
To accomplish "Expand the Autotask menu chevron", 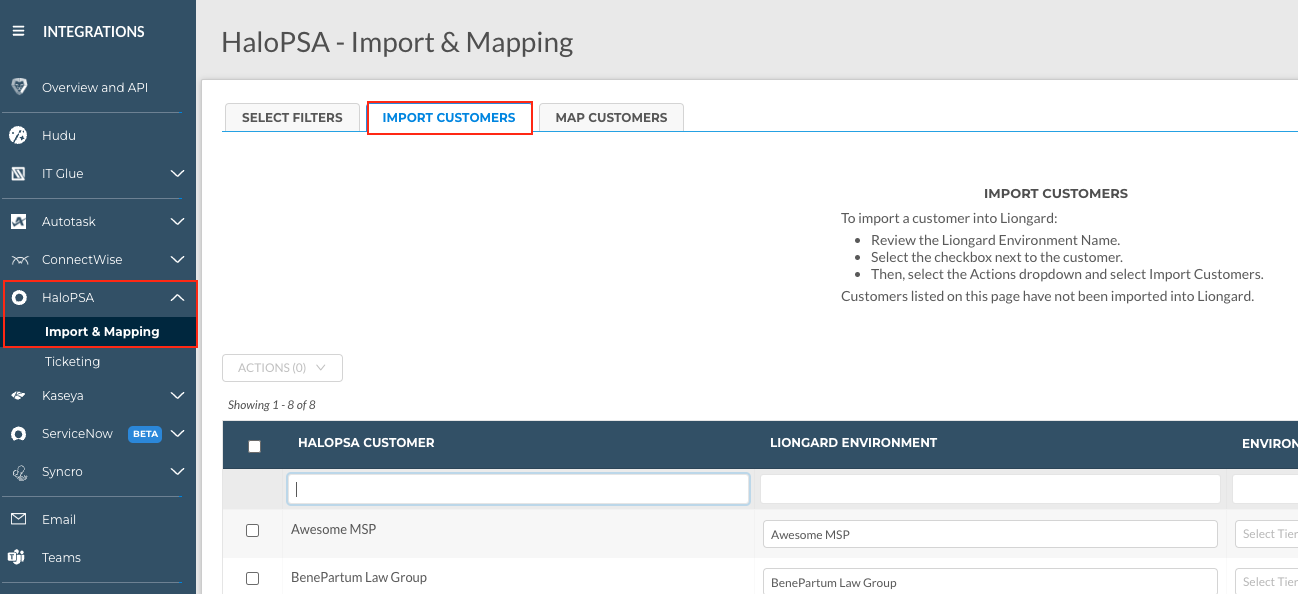I will 177,222.
